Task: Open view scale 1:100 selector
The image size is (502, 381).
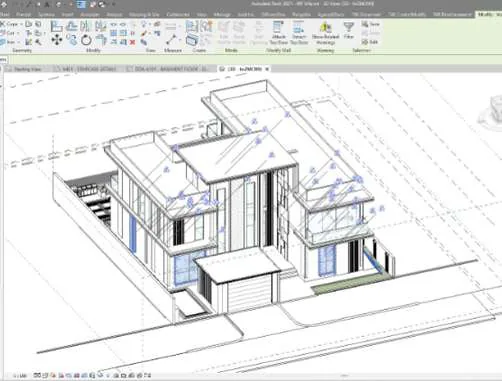Action: [20, 376]
